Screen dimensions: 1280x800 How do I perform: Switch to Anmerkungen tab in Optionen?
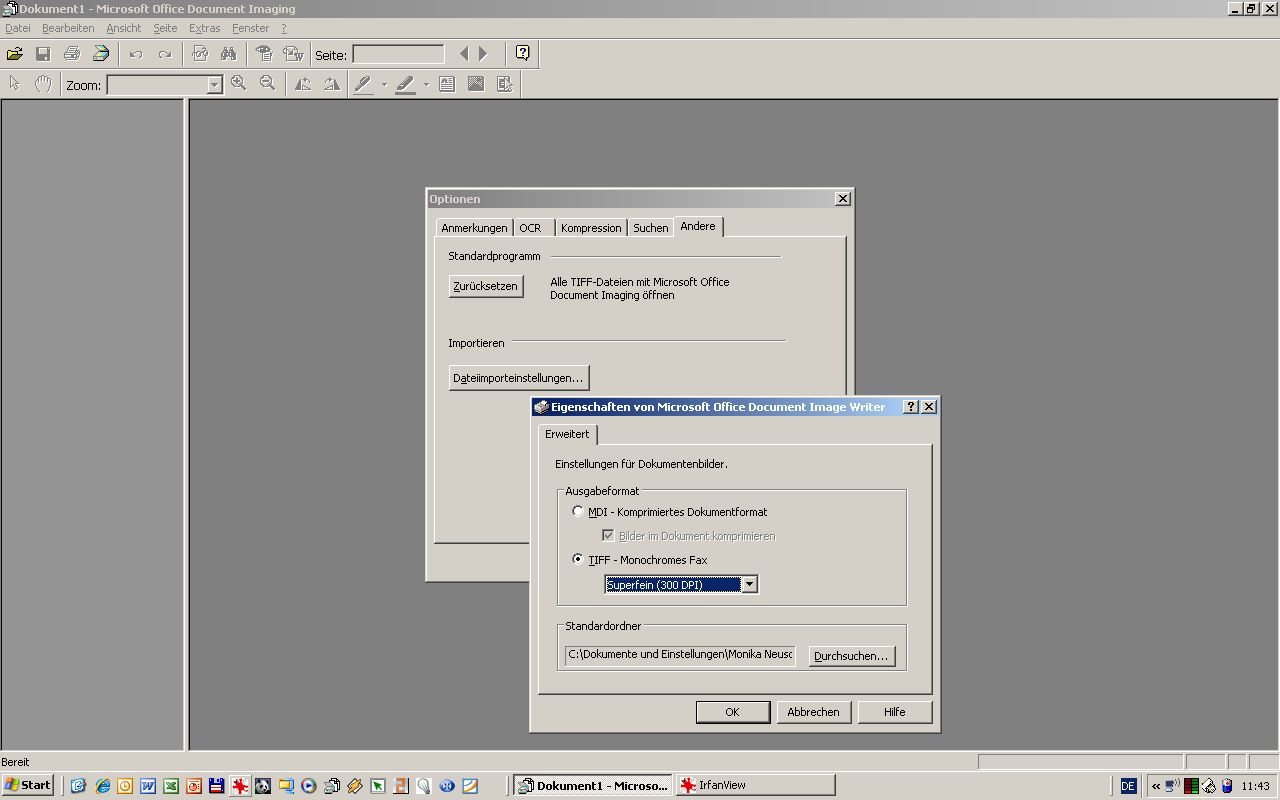(x=474, y=228)
